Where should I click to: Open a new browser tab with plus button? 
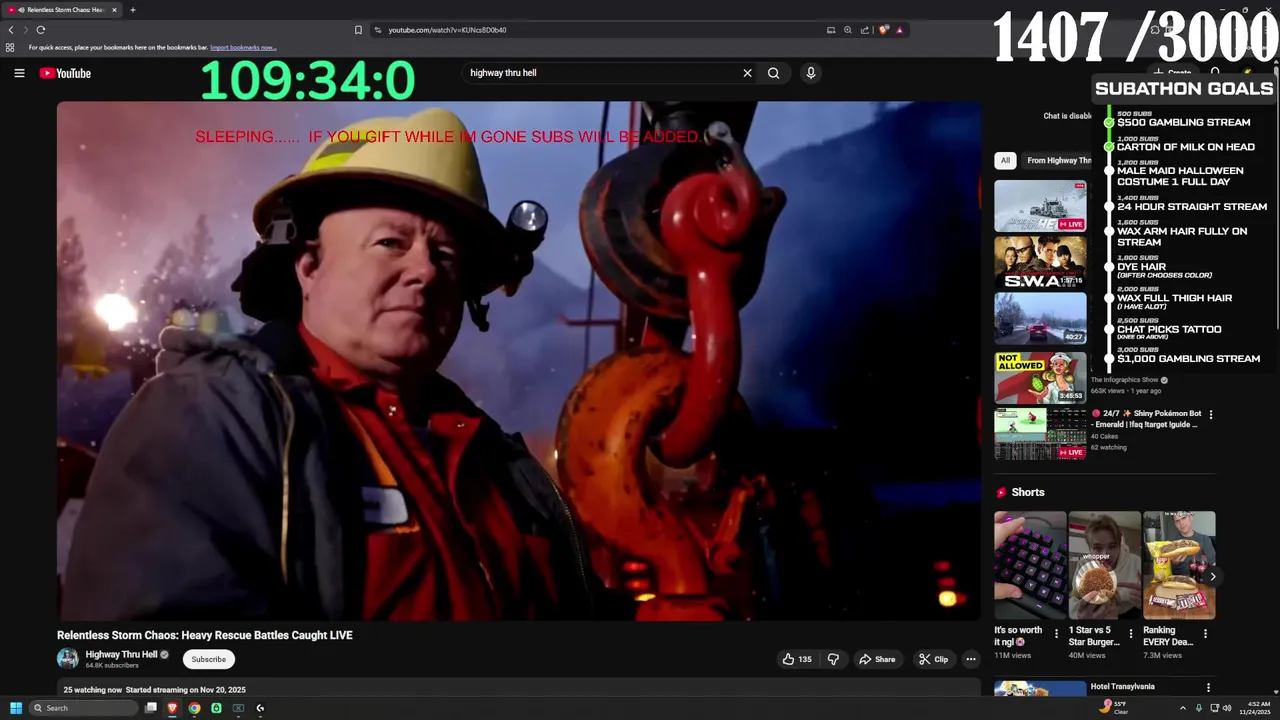pyautogui.click(x=132, y=10)
